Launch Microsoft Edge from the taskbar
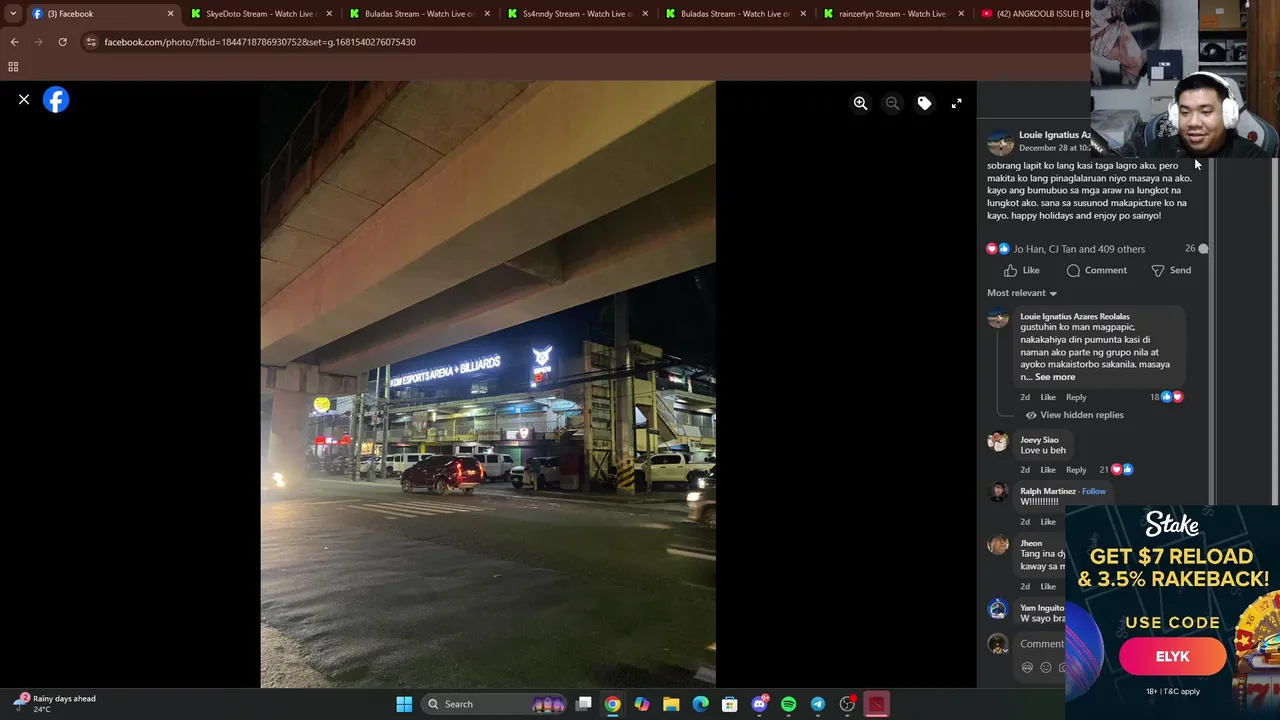This screenshot has width=1280, height=720. click(x=700, y=704)
